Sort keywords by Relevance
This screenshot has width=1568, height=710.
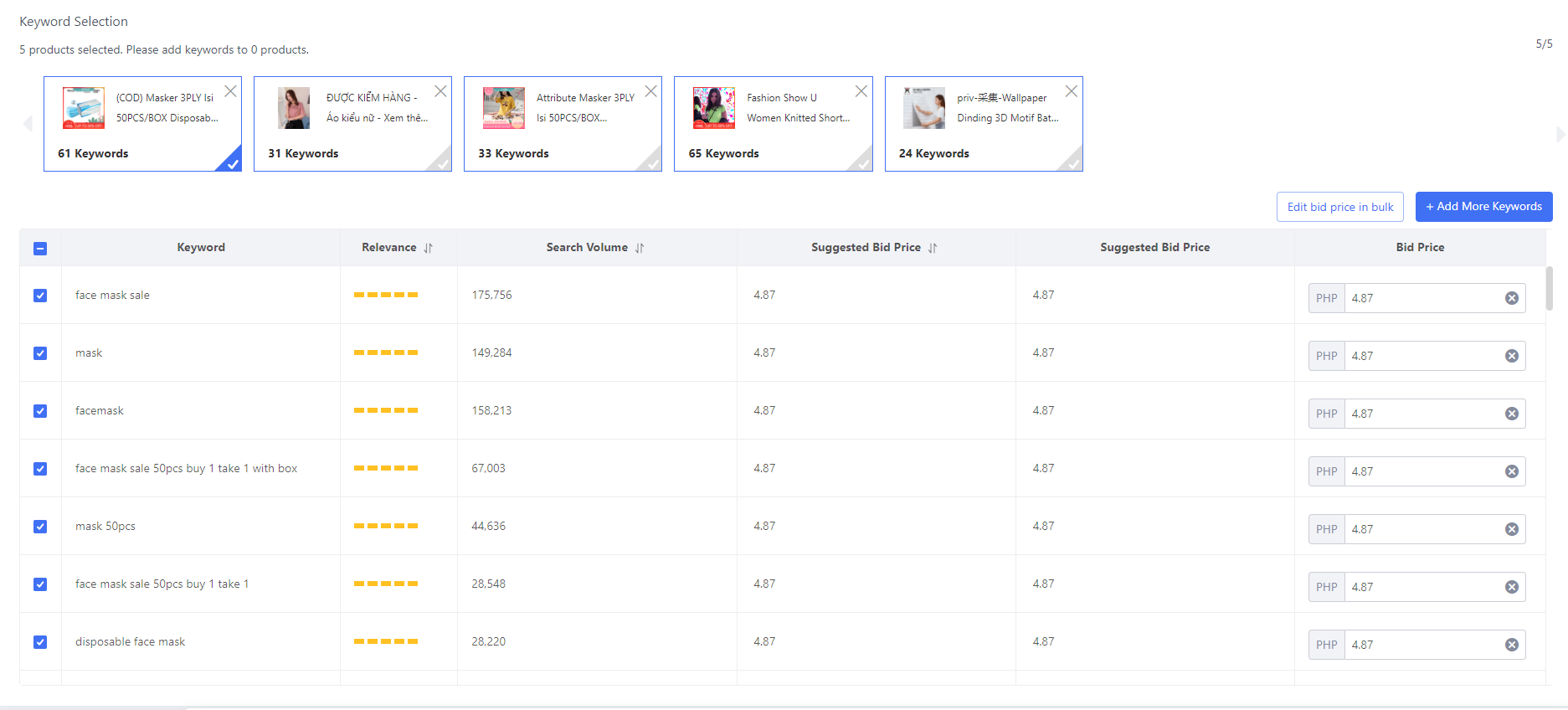coord(428,248)
